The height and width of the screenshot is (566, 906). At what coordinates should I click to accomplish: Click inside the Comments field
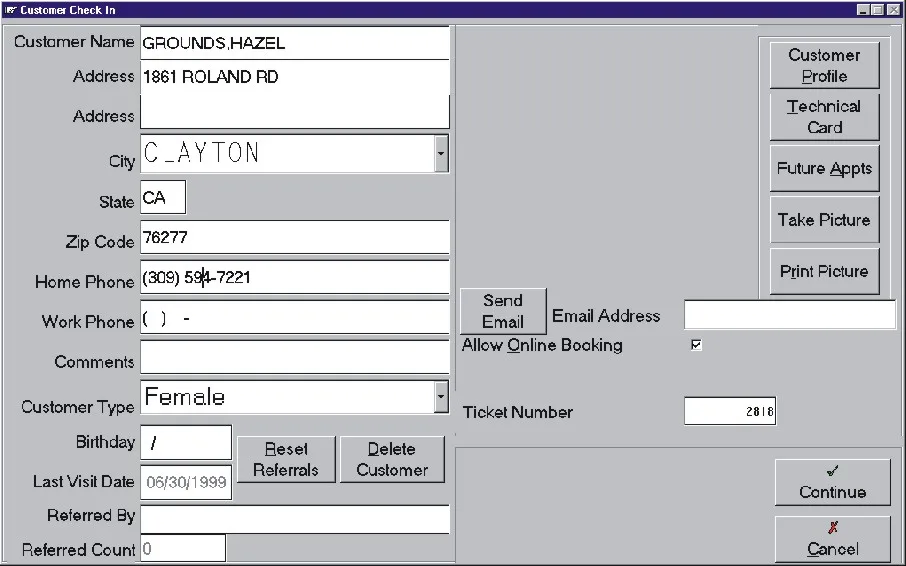point(295,357)
